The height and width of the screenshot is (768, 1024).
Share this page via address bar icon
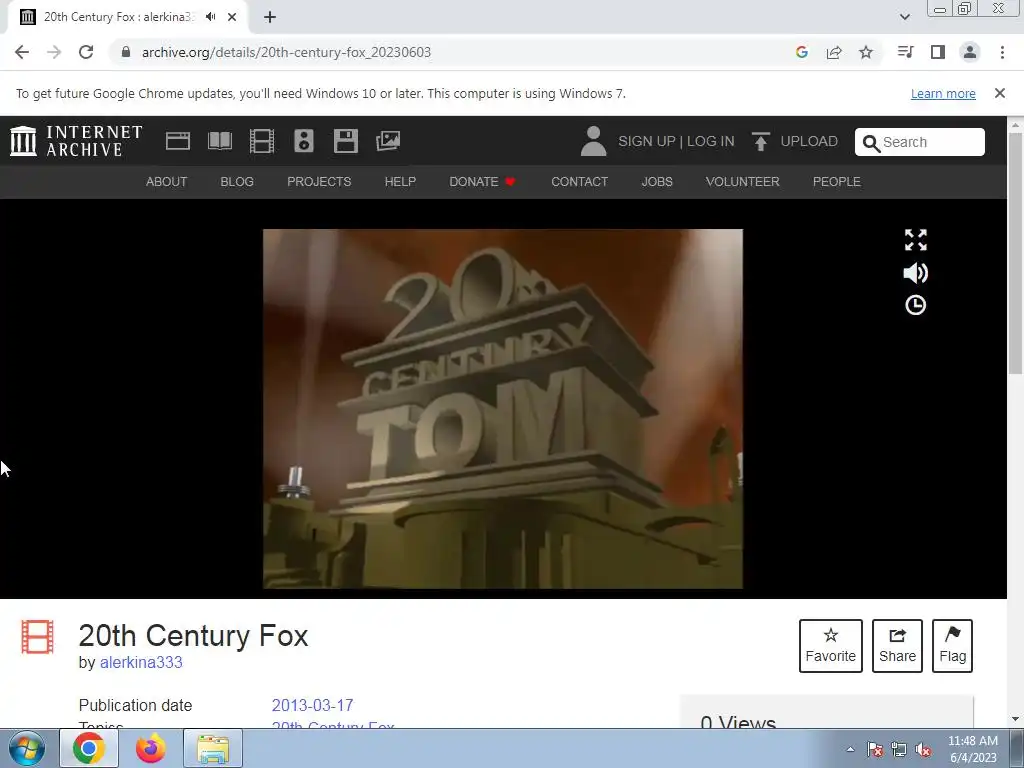click(834, 52)
